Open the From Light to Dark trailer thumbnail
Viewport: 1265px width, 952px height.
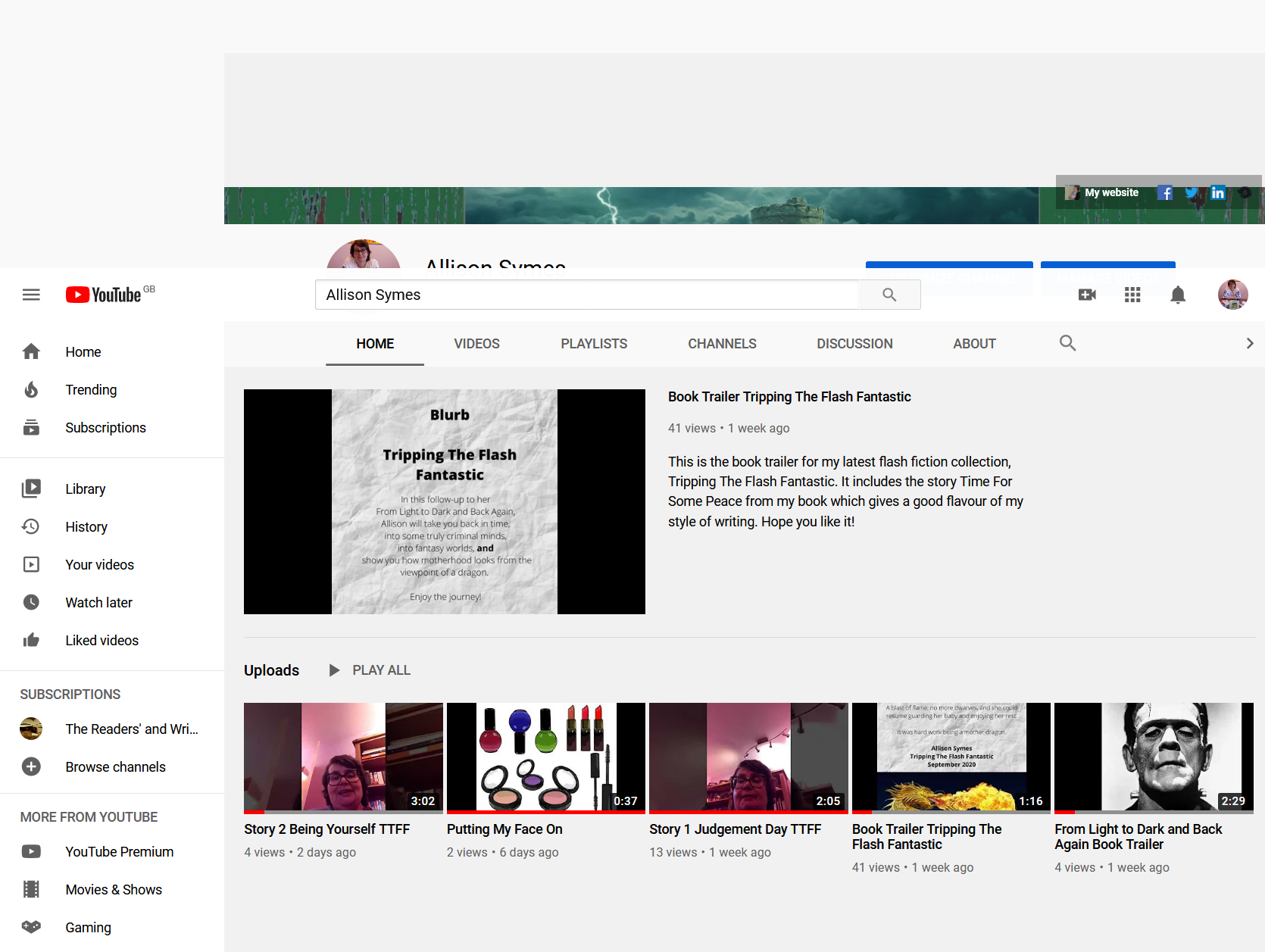[1153, 757]
